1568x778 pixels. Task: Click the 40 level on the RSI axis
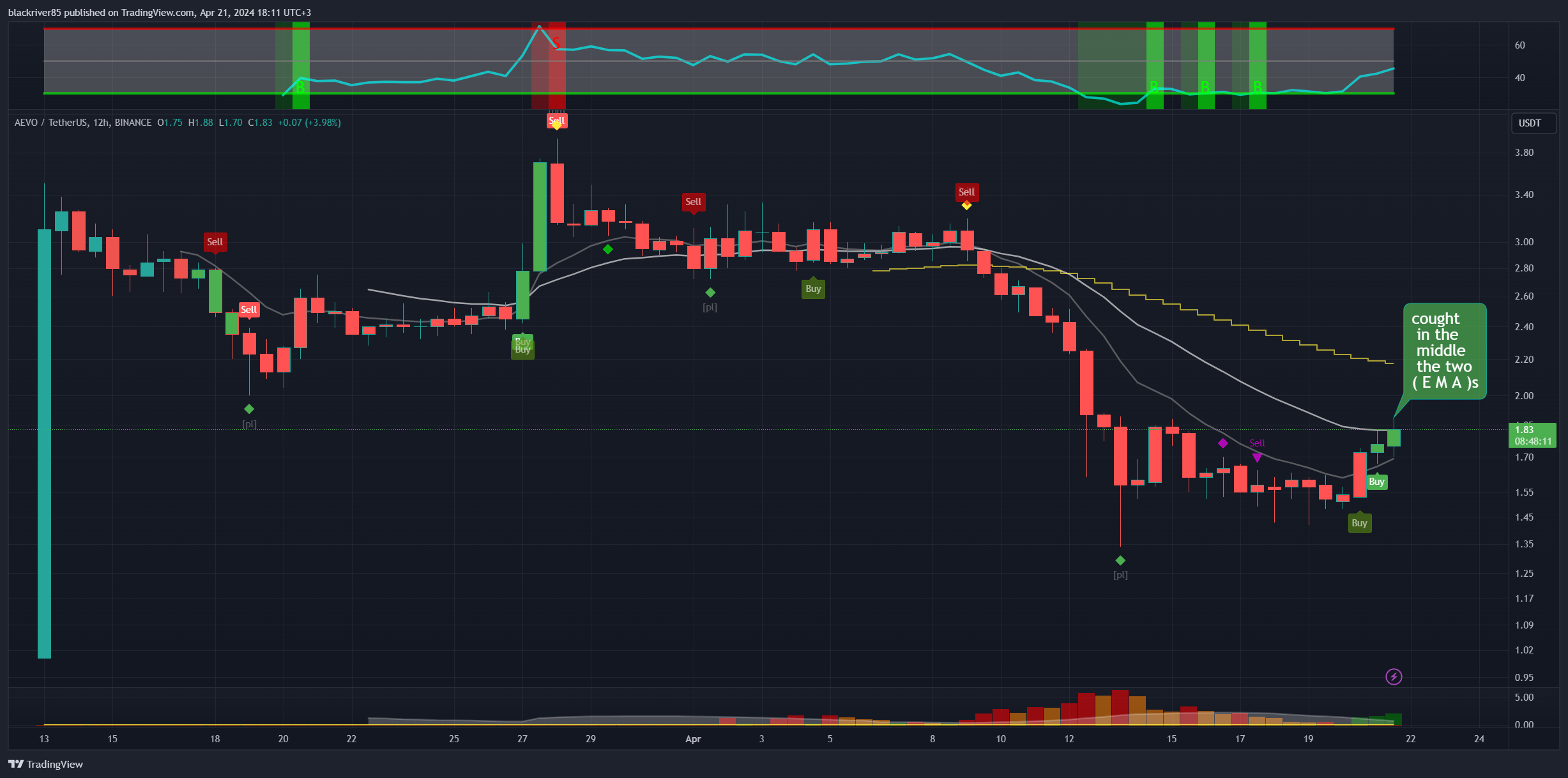point(1519,78)
